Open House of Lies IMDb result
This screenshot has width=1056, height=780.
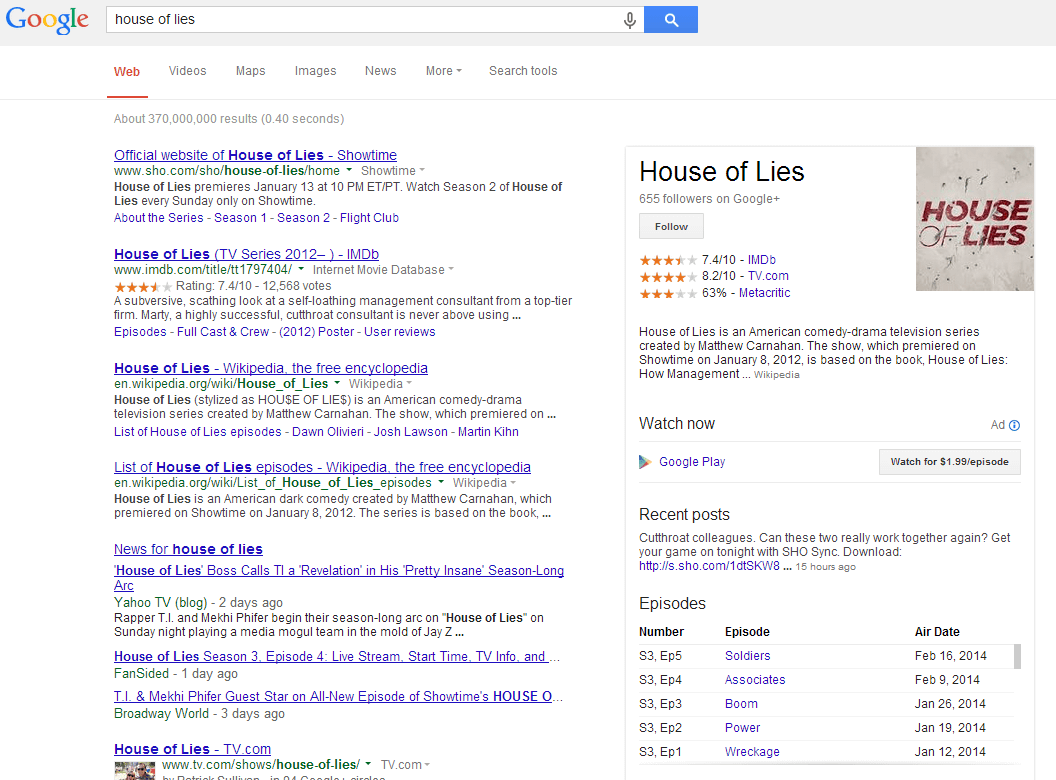tap(246, 254)
